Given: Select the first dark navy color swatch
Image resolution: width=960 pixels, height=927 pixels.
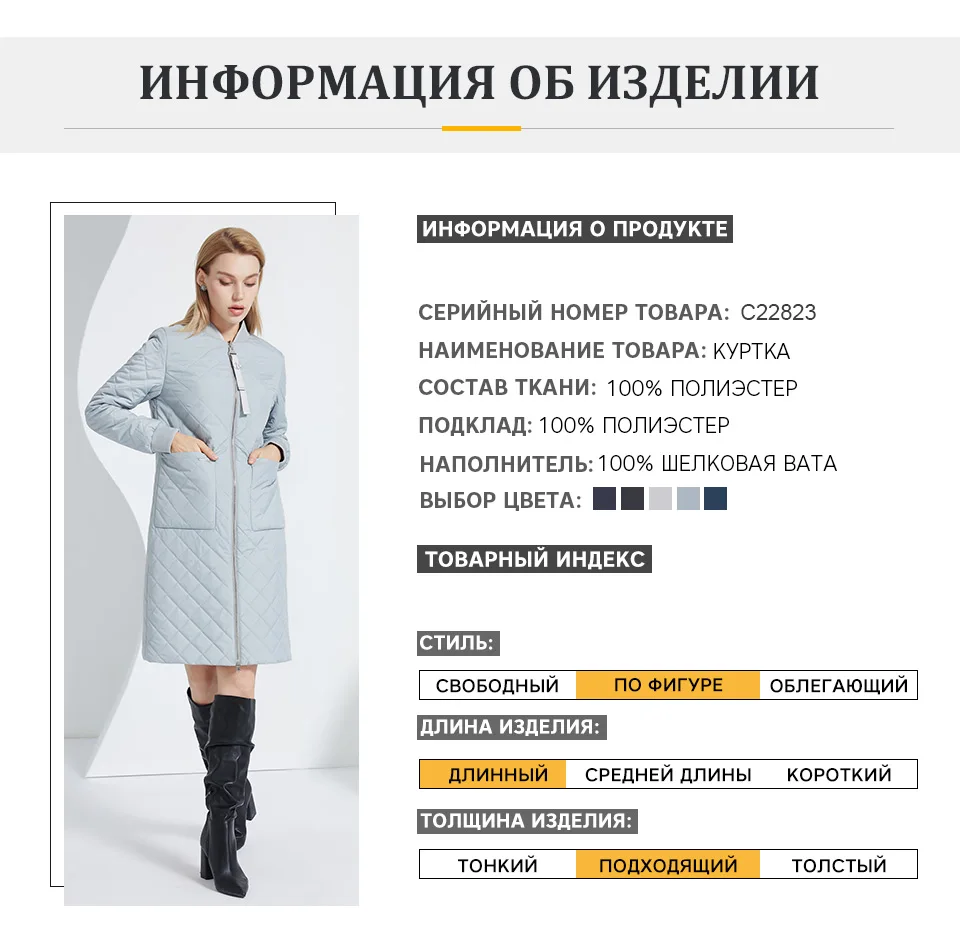Looking at the screenshot, I should [604, 499].
